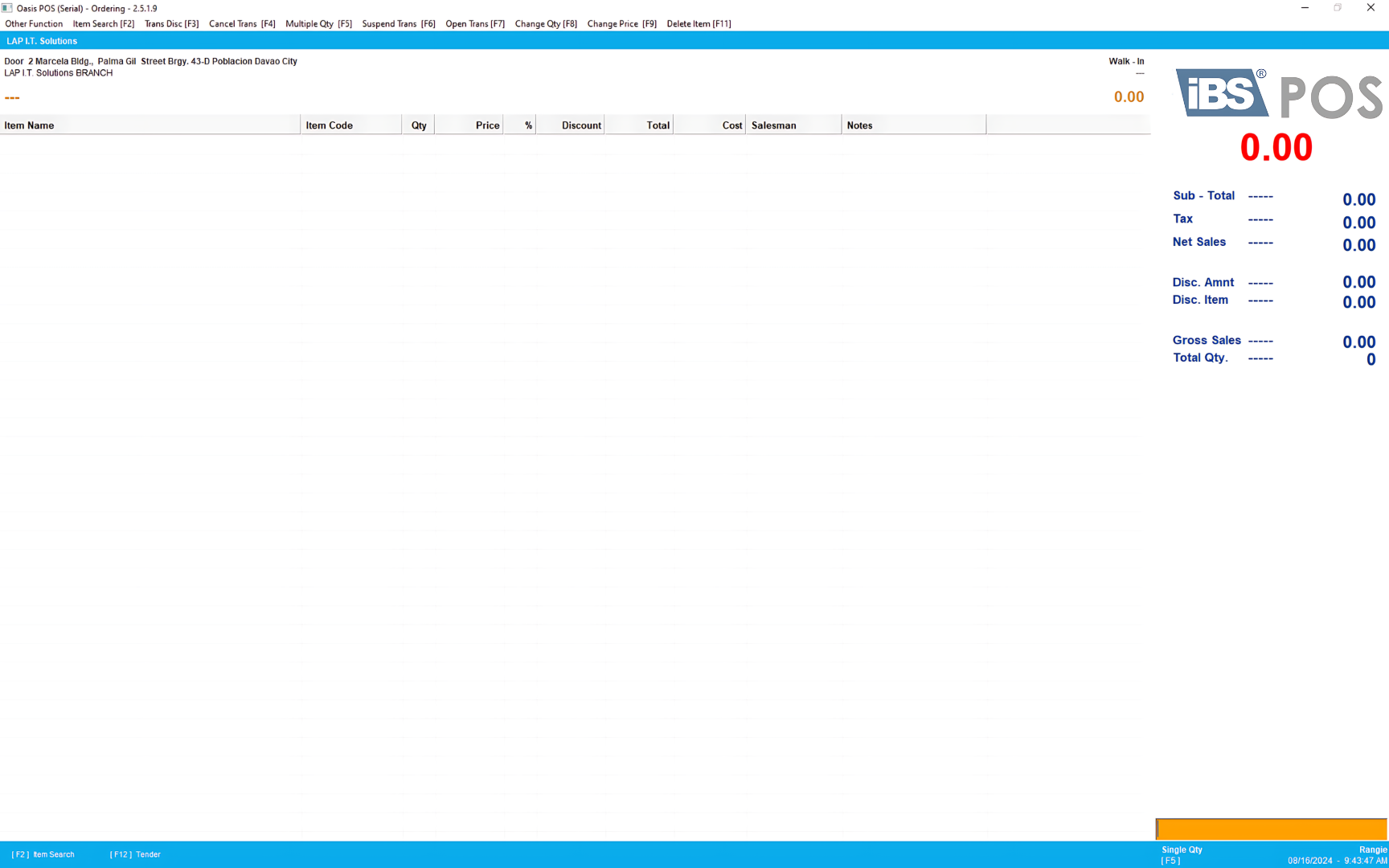Screen dimensions: 1389x868
Task: Choose Delete Item [F11] in menu bar
Action: coord(699,24)
